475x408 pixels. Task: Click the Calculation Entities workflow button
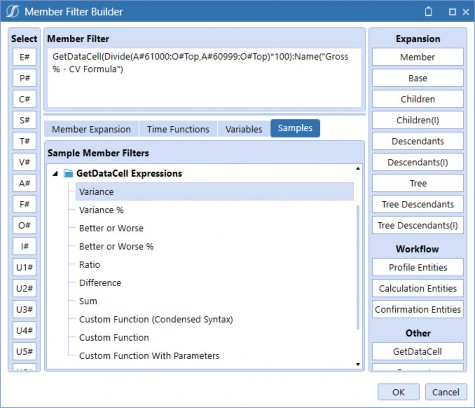pos(418,288)
